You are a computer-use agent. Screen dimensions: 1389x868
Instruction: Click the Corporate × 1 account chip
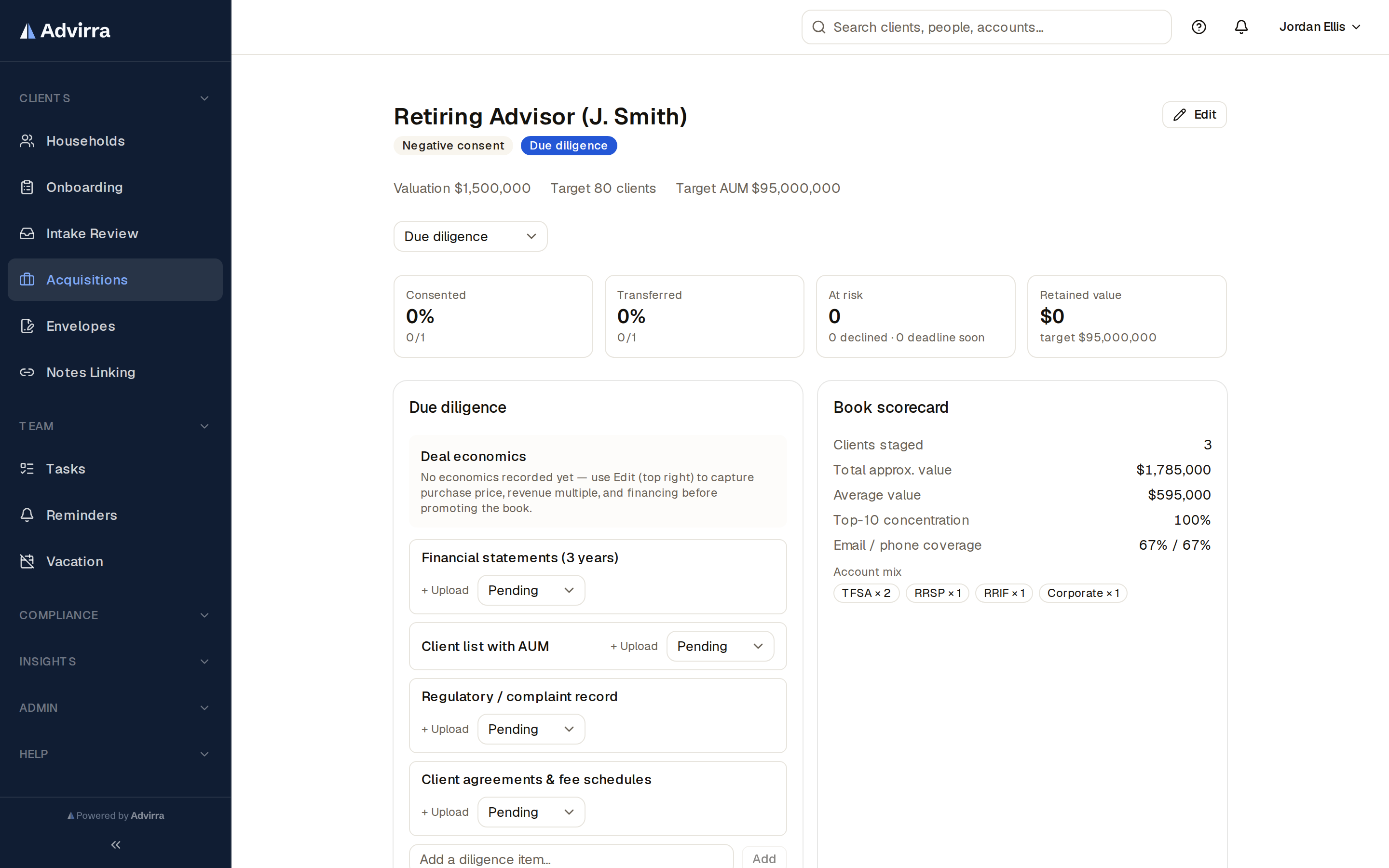(x=1082, y=593)
